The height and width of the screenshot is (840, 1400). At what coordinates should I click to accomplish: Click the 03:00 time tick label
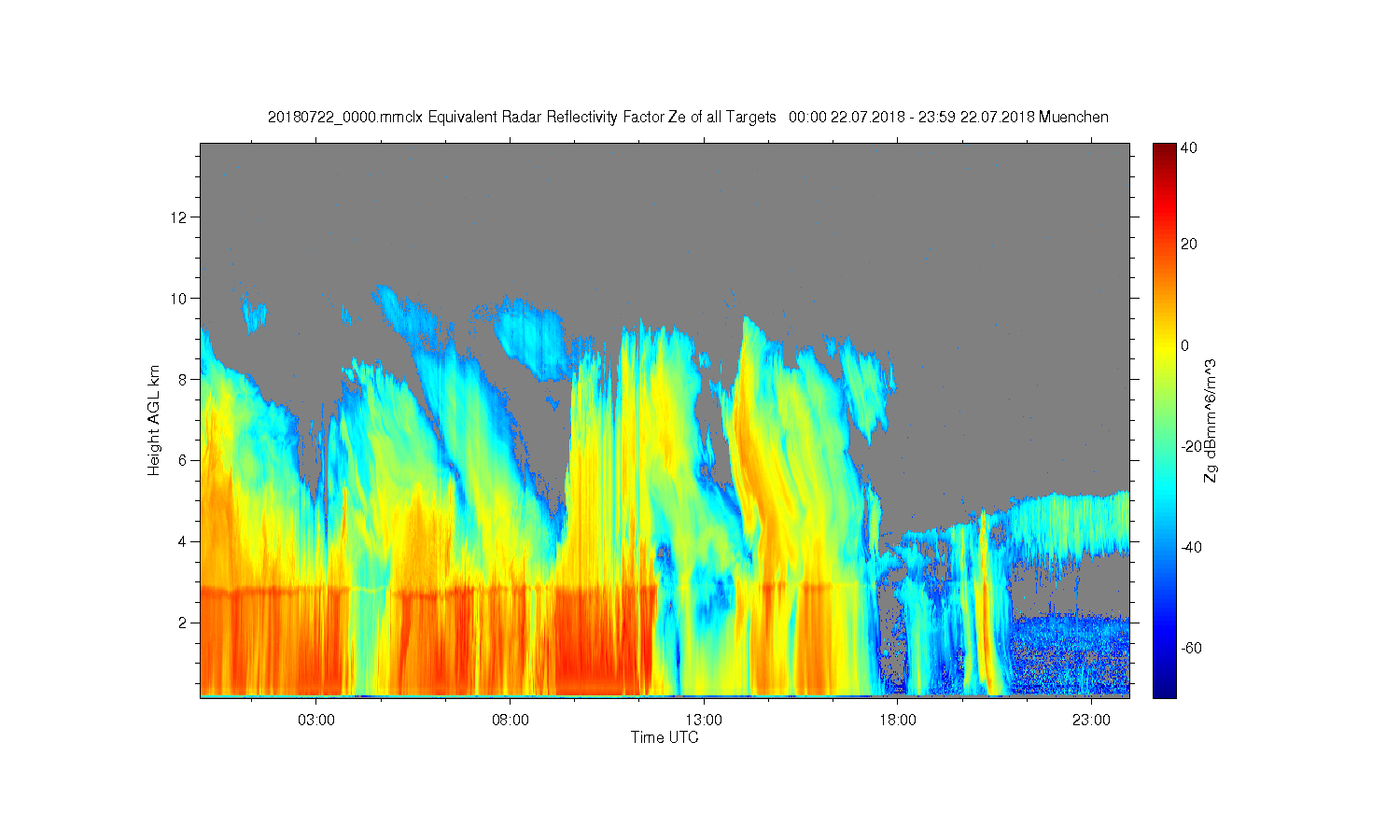[x=316, y=721]
